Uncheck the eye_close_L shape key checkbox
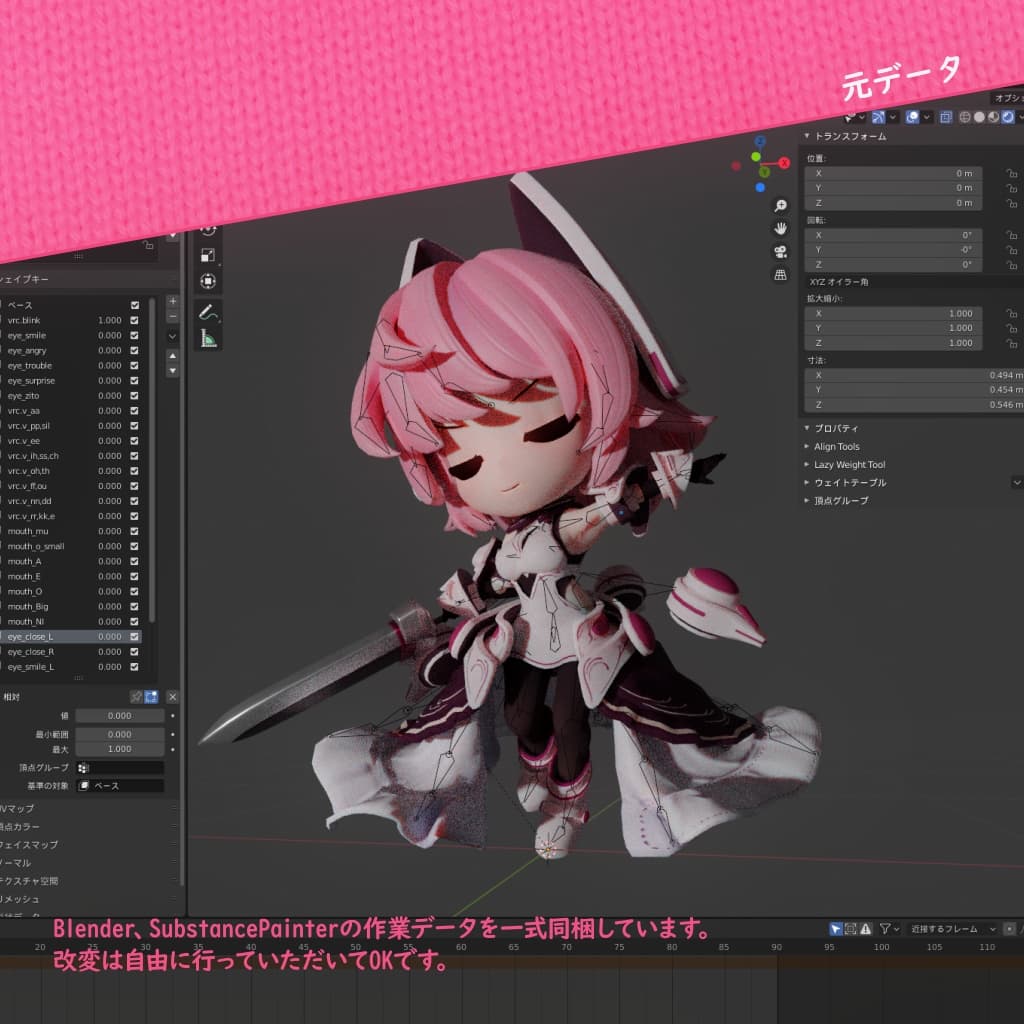The image size is (1024, 1024). pyautogui.click(x=135, y=636)
